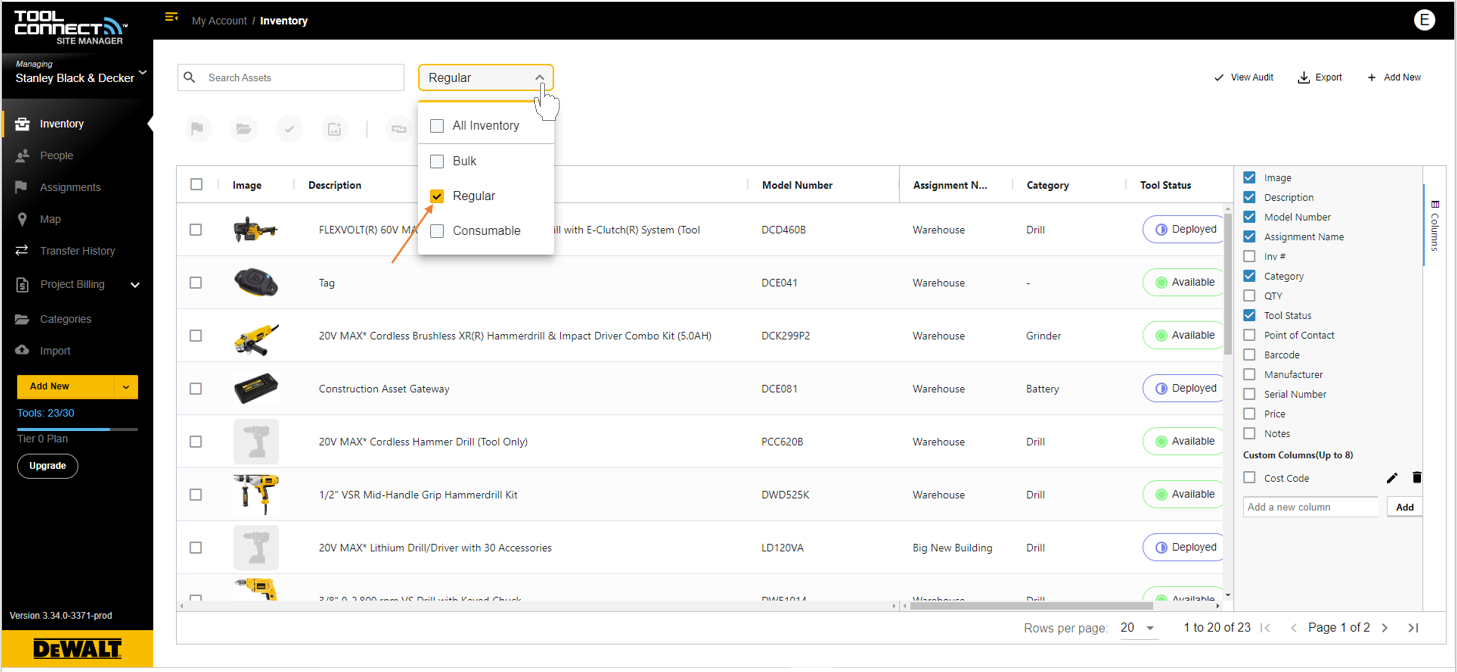Viewport: 1457px width, 672px height.
Task: Click the hamburger menu collapse icon
Action: (x=171, y=17)
